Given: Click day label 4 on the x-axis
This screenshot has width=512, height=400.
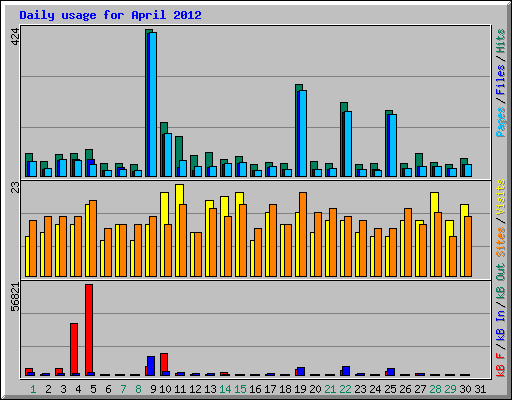Looking at the screenshot, I should click(x=78, y=389).
